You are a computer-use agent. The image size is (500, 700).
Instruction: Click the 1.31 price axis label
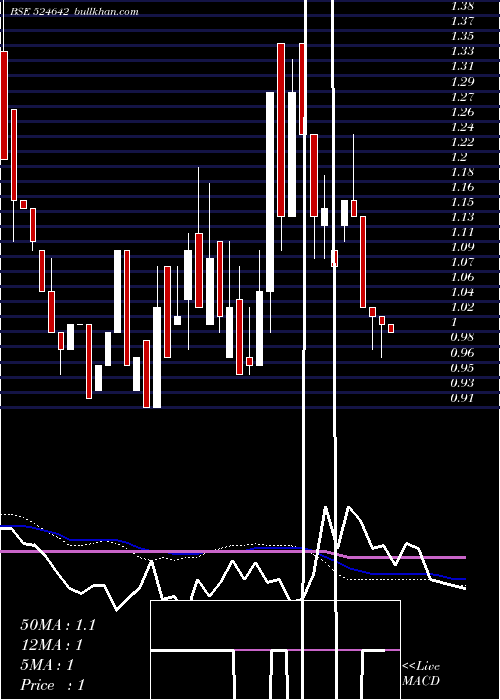click(x=462, y=67)
